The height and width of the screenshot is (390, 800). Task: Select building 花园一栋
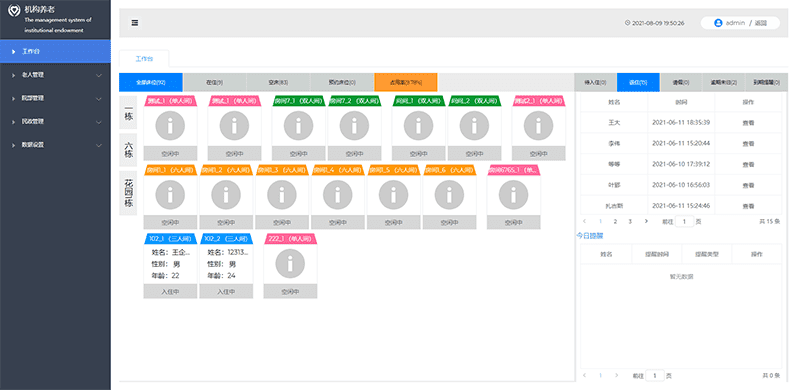click(129, 193)
